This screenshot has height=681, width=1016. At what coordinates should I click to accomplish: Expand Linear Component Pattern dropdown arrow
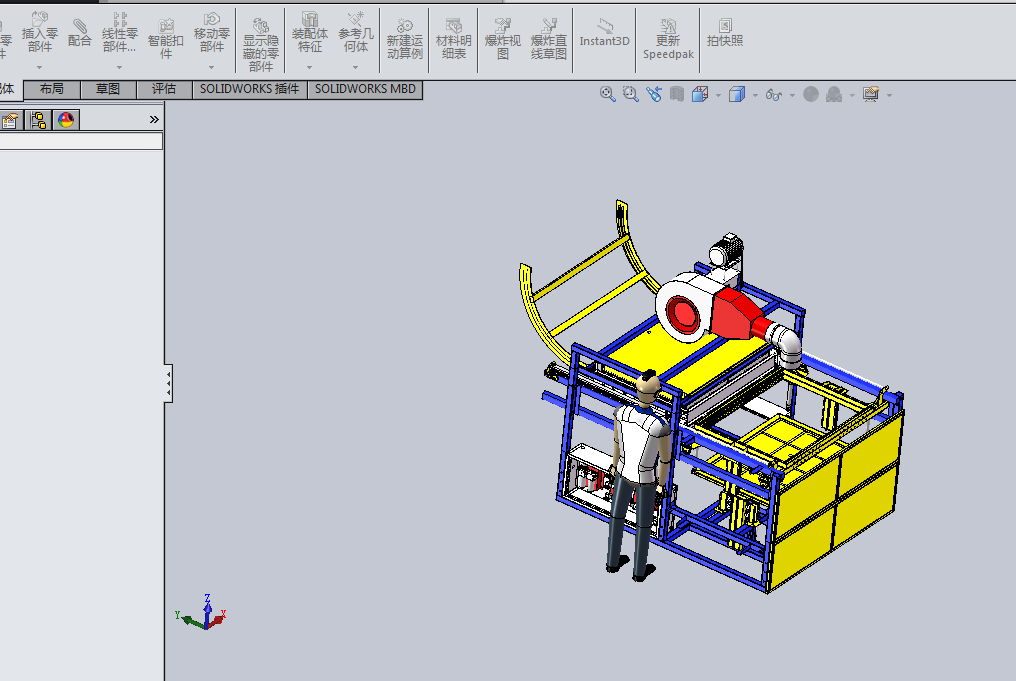119,67
